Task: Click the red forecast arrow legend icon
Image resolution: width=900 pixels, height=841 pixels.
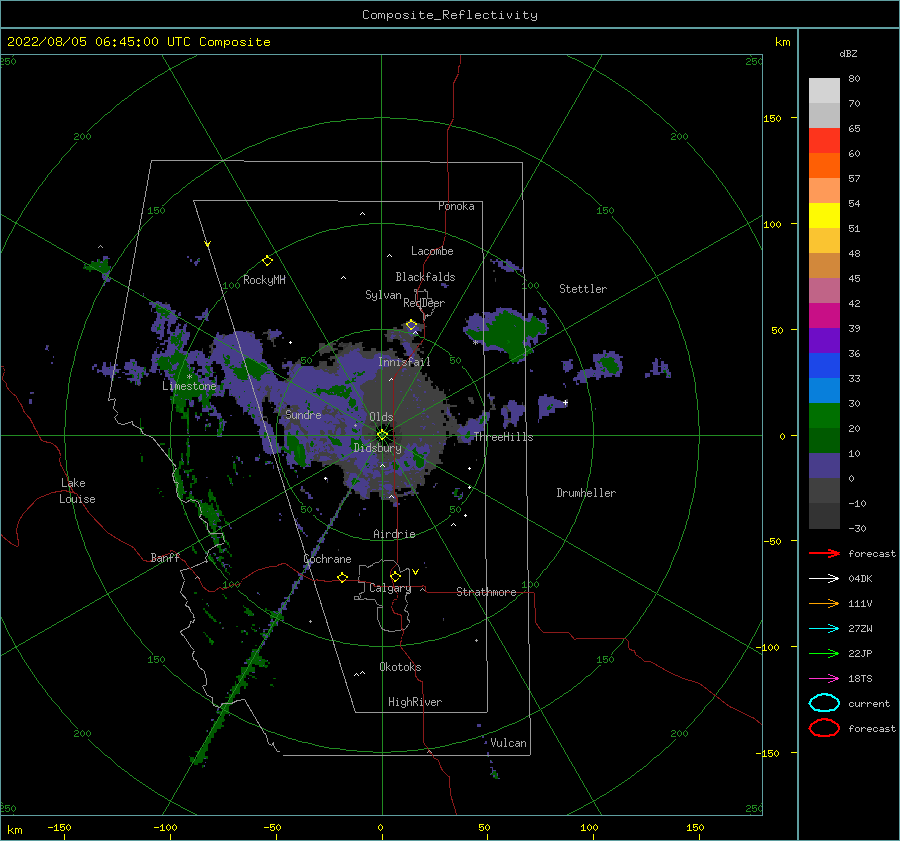Action: coord(824,553)
